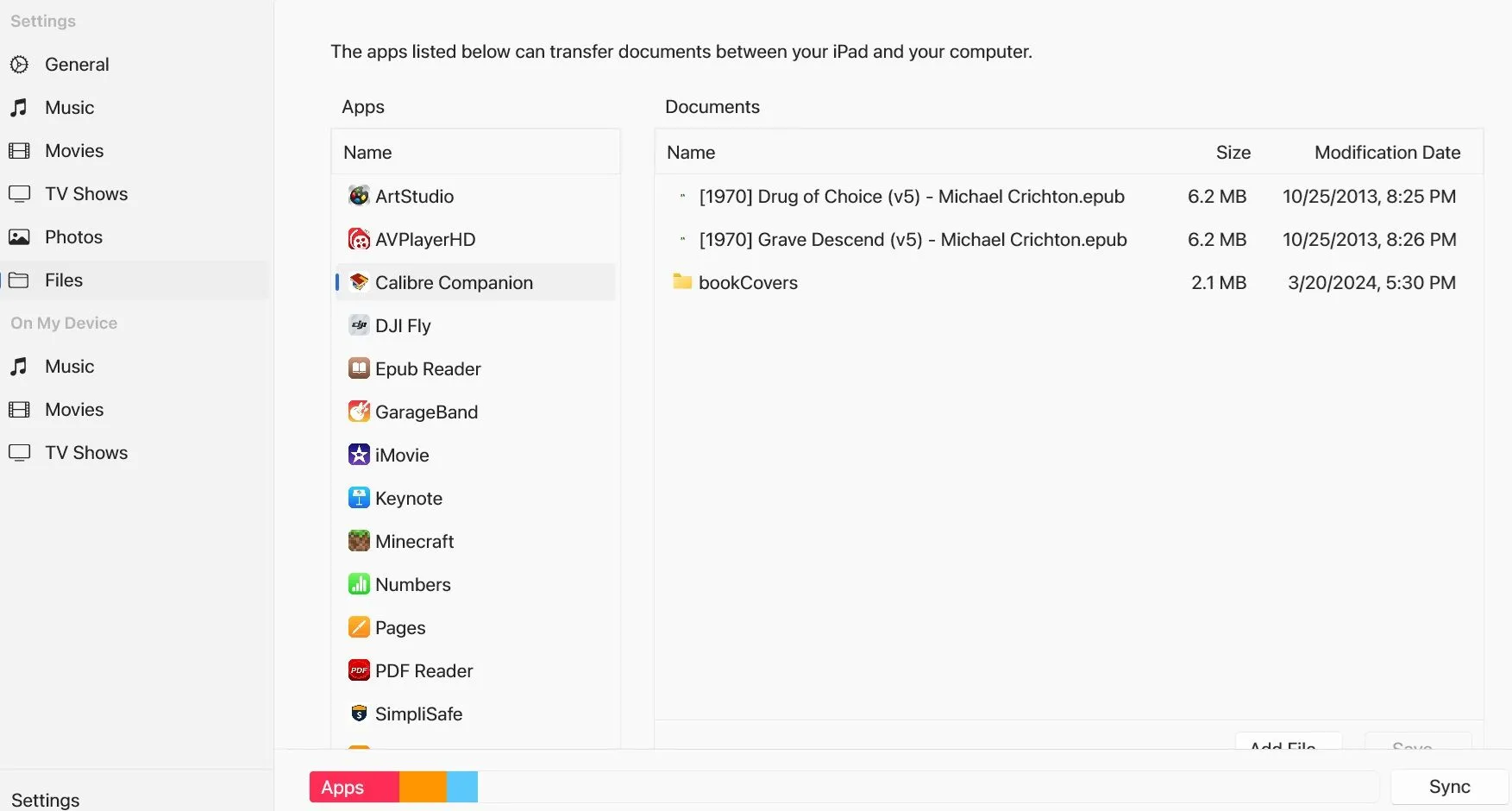Select the Minecraft block icon

pyautogui.click(x=359, y=541)
